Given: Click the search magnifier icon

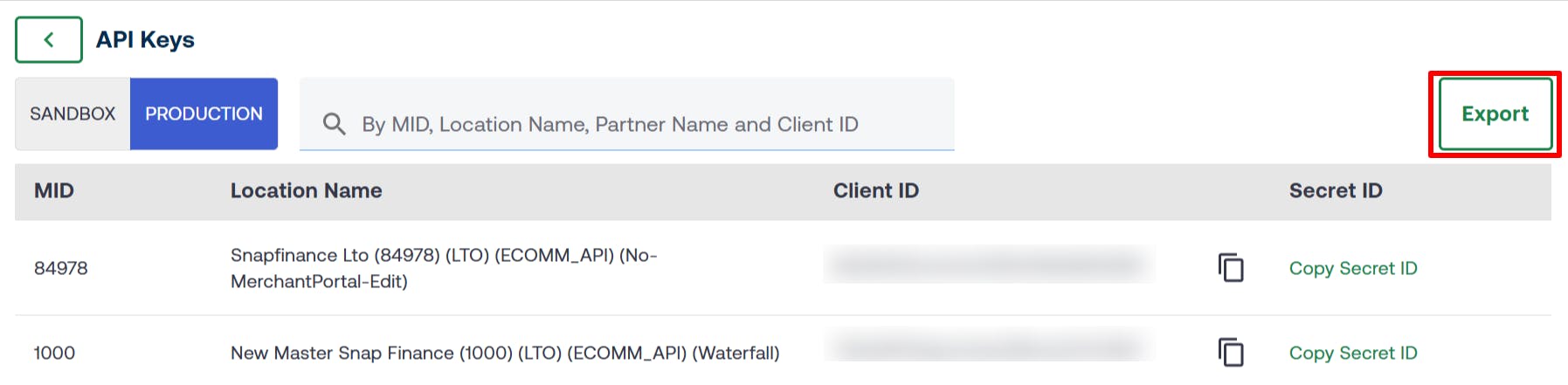Looking at the screenshot, I should 334,124.
